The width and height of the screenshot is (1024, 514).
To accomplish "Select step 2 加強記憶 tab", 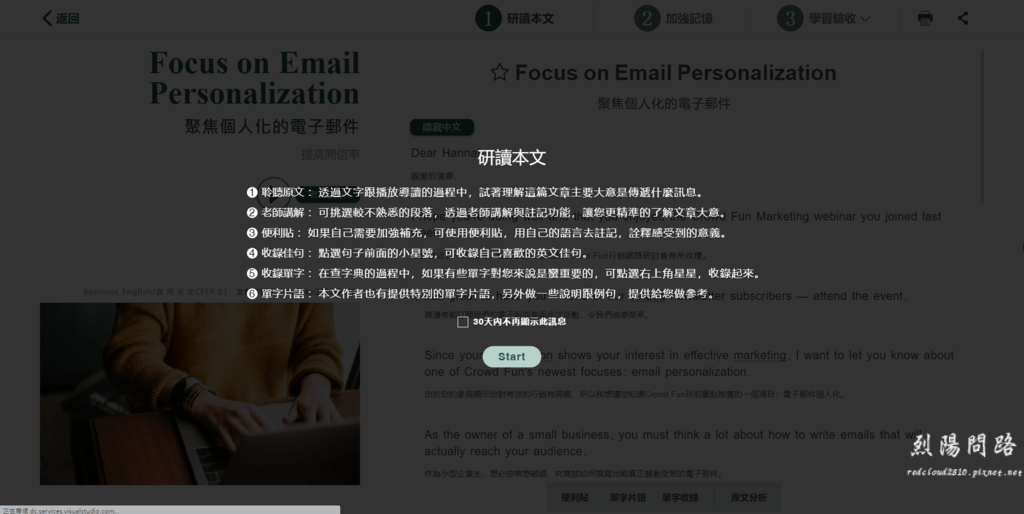I will [x=673, y=18].
